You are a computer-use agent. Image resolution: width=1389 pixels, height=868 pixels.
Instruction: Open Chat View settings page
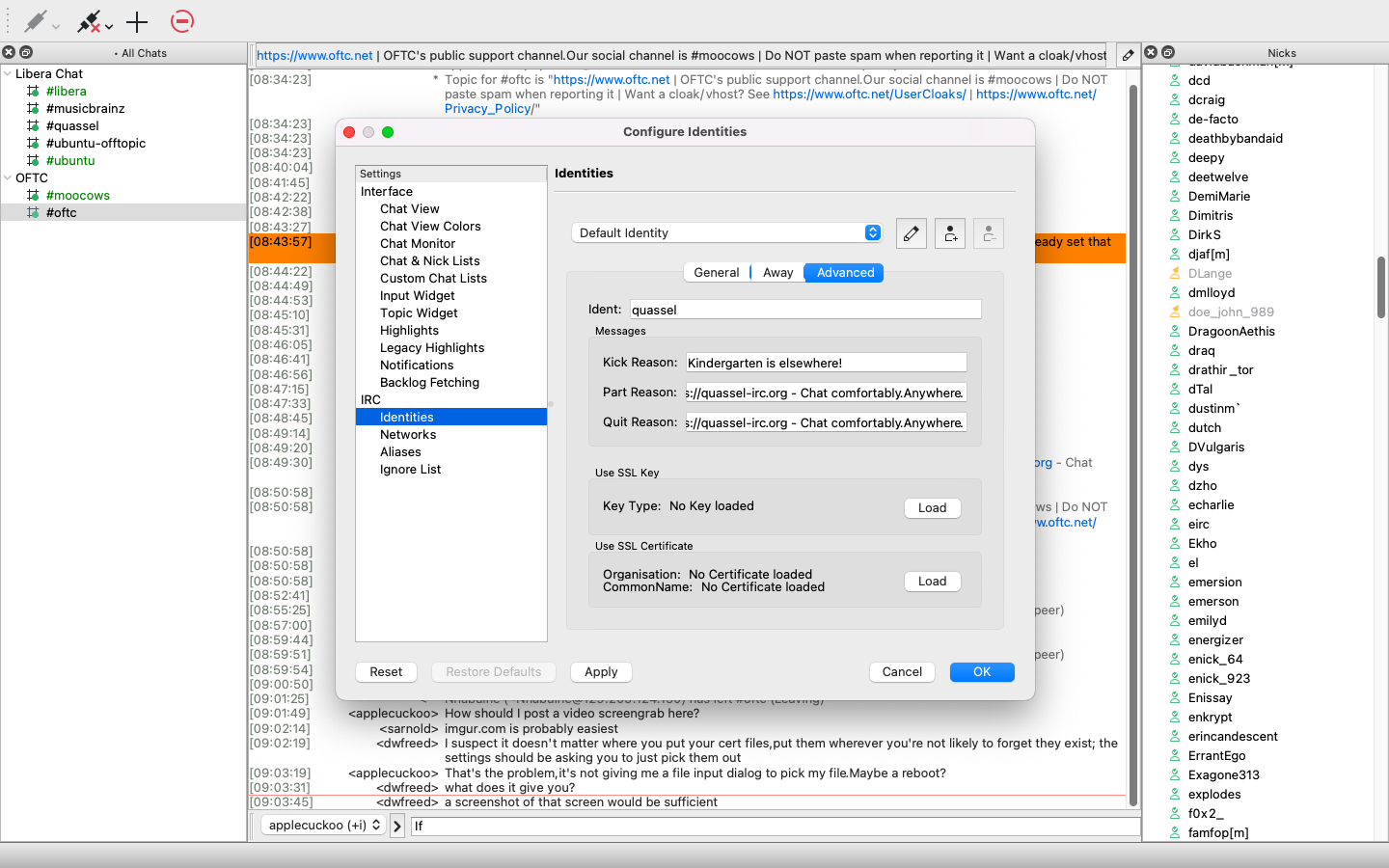(x=409, y=208)
